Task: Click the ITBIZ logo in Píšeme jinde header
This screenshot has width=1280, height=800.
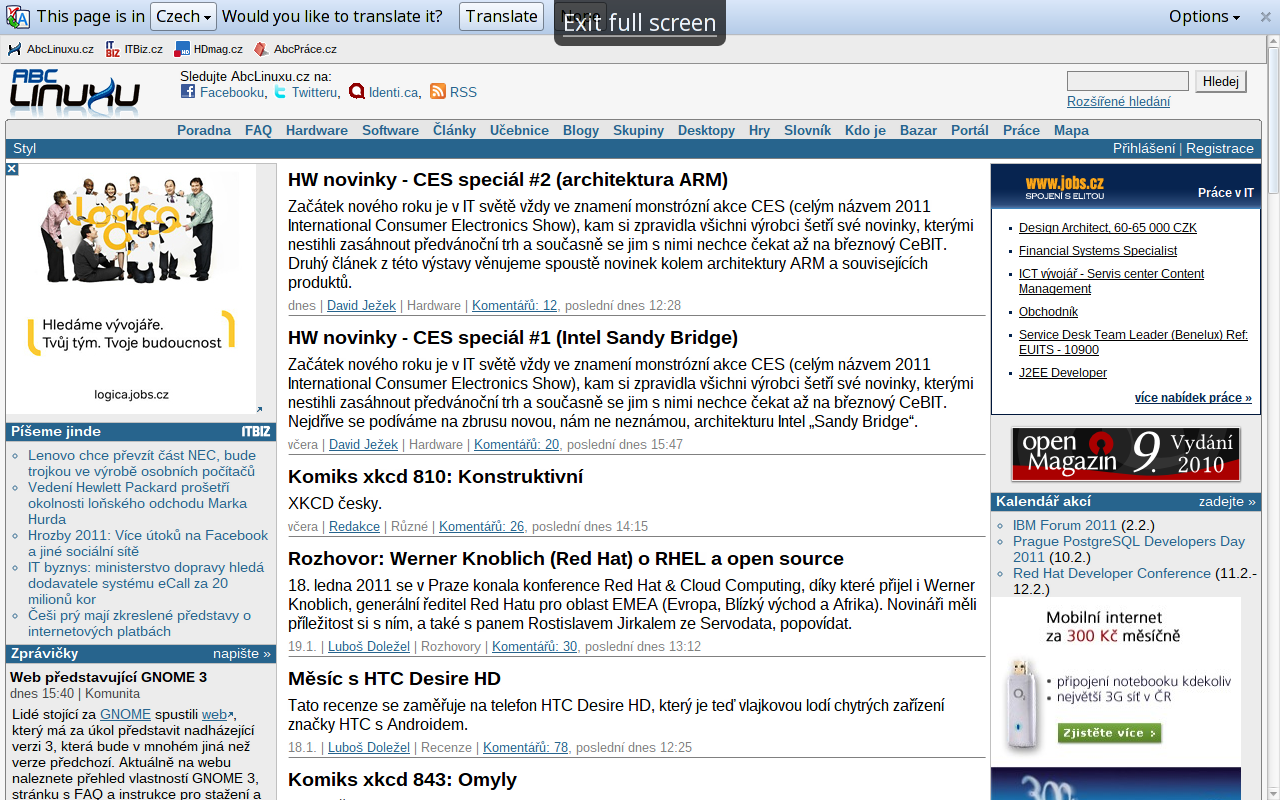Action: pos(256,432)
